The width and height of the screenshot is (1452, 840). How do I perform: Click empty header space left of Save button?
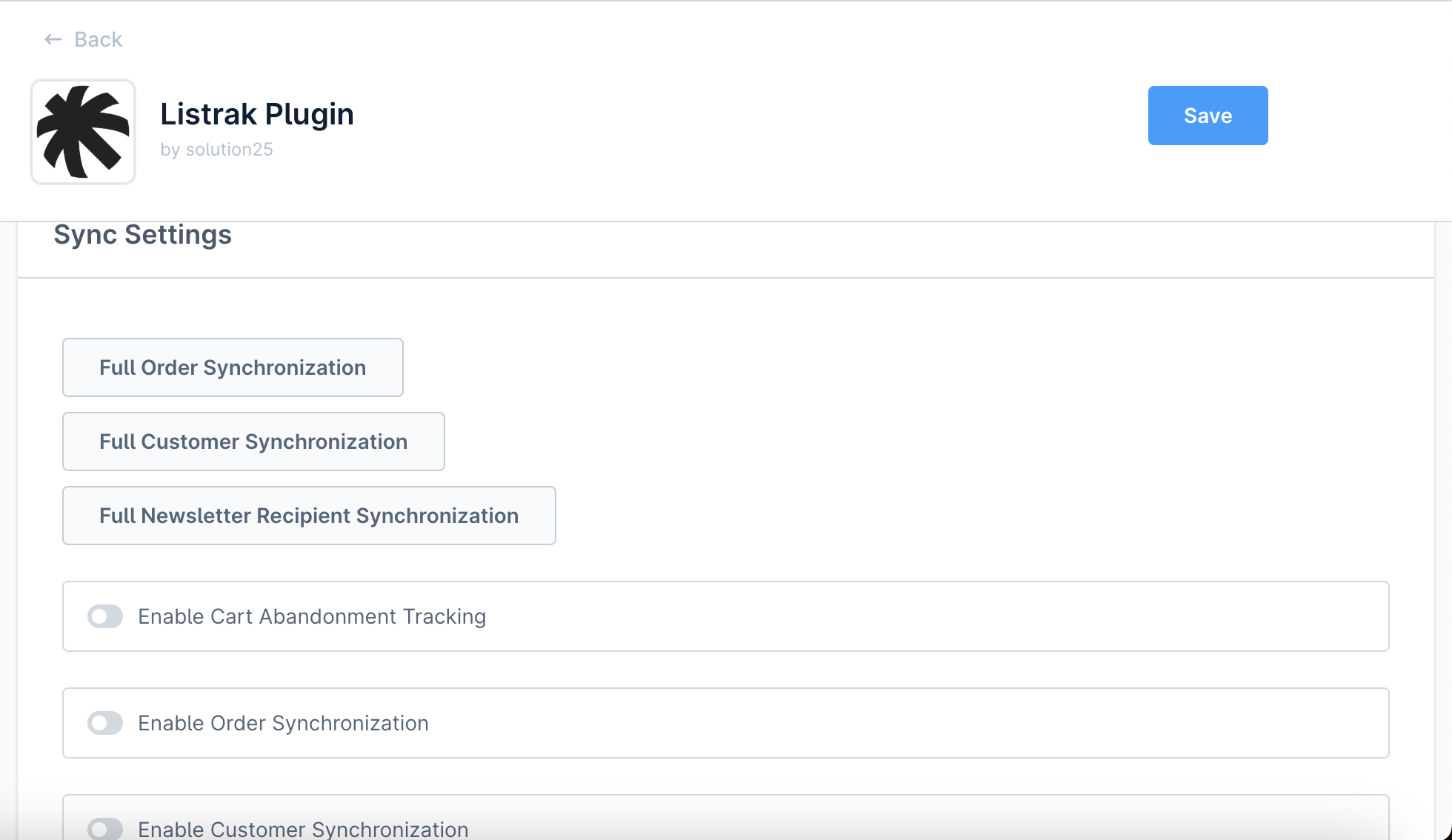pyautogui.click(x=741, y=116)
